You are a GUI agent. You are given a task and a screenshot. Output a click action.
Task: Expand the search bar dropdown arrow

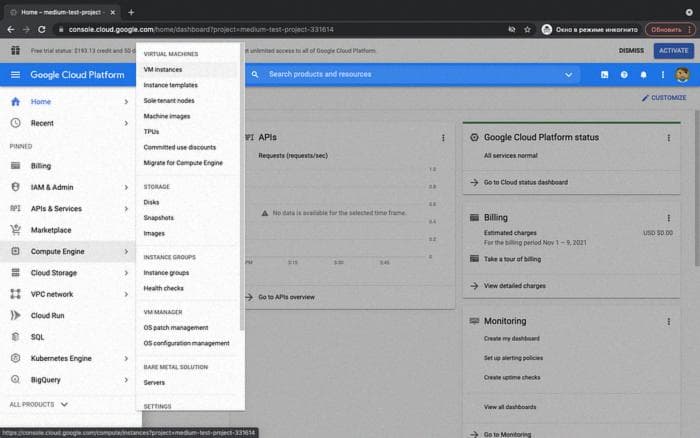coord(568,75)
